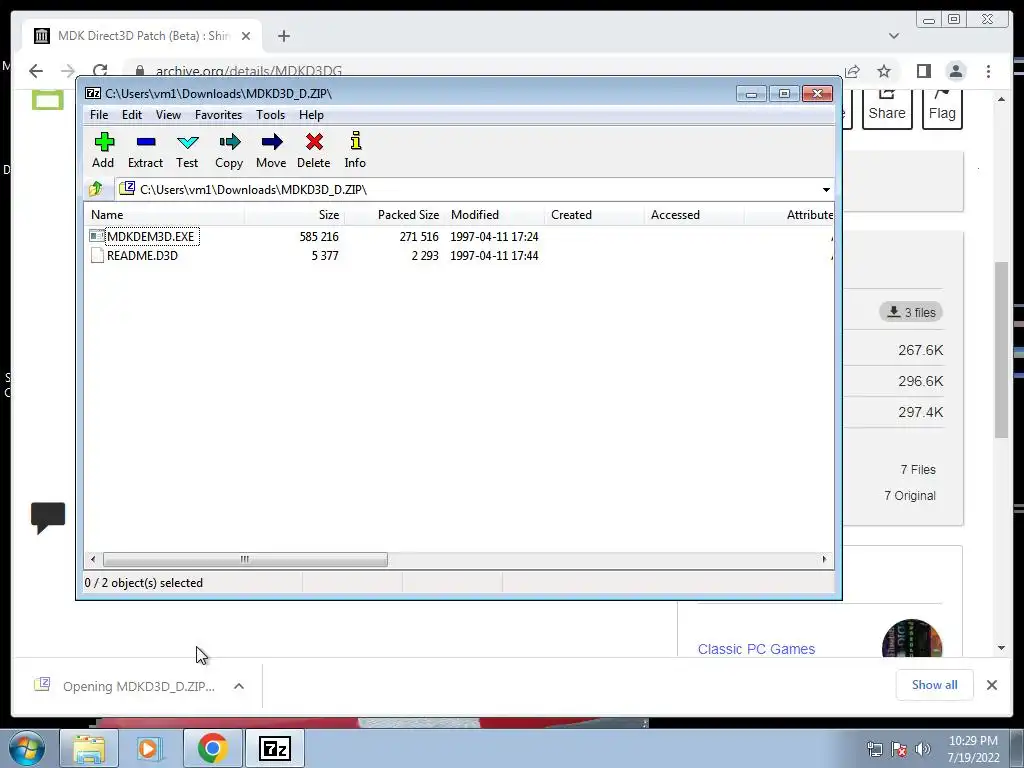Click the left arrow of horizontal scrollbar

point(93,560)
